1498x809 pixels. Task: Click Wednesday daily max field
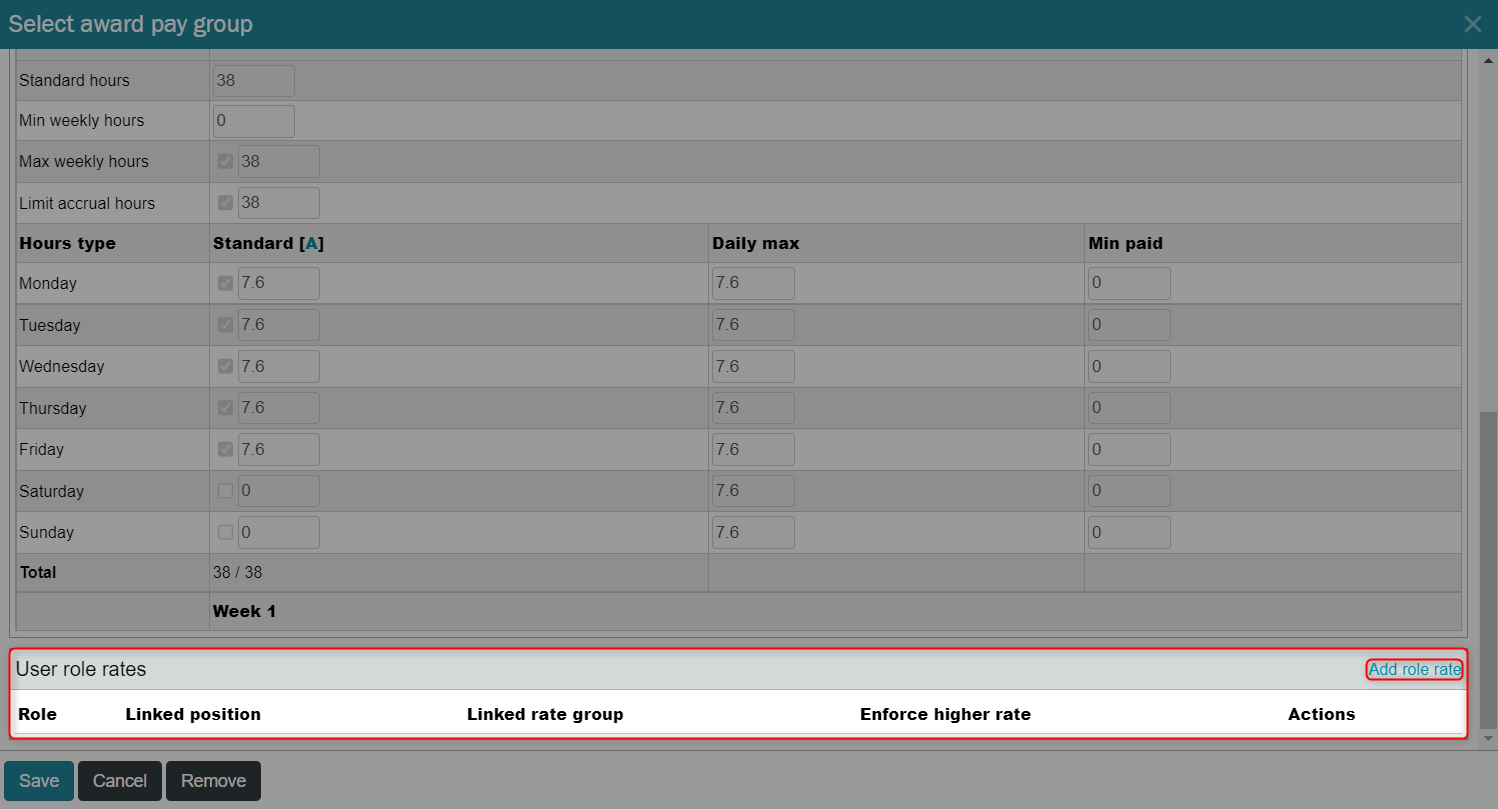pyautogui.click(x=753, y=367)
